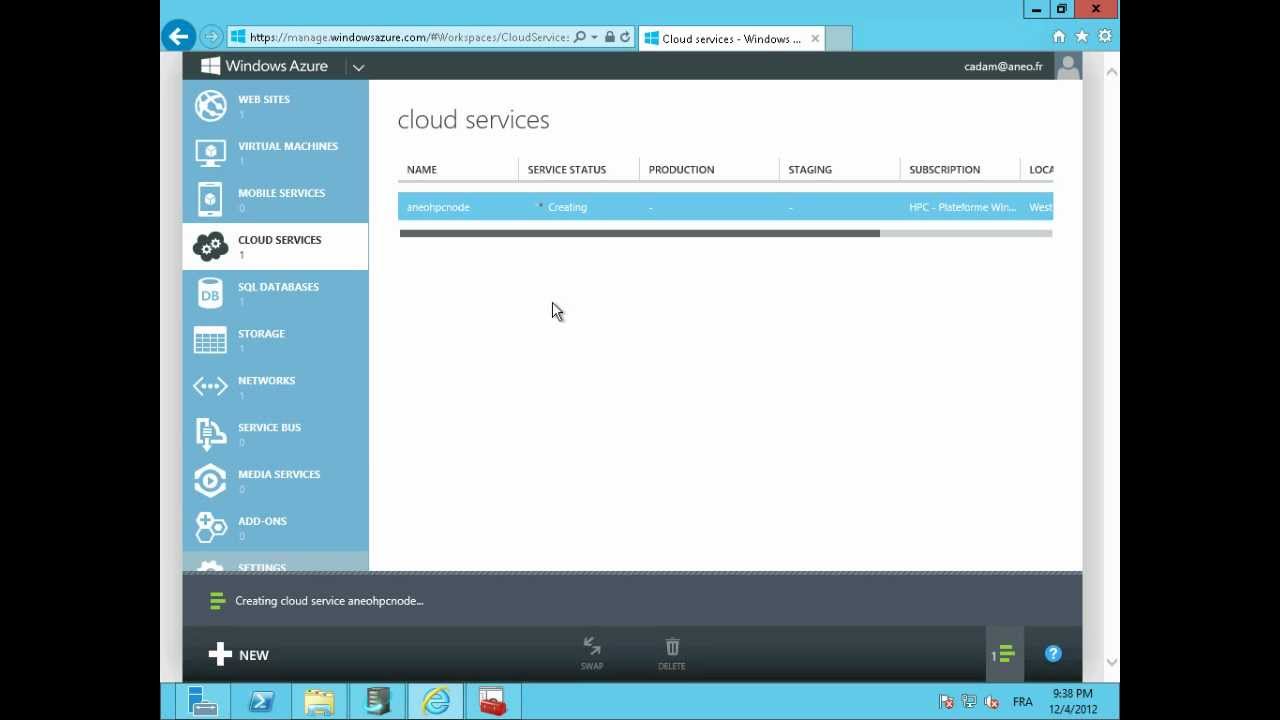Select the Virtual Machines monitor icon
Screen dimensions: 1280x720
point(210,152)
